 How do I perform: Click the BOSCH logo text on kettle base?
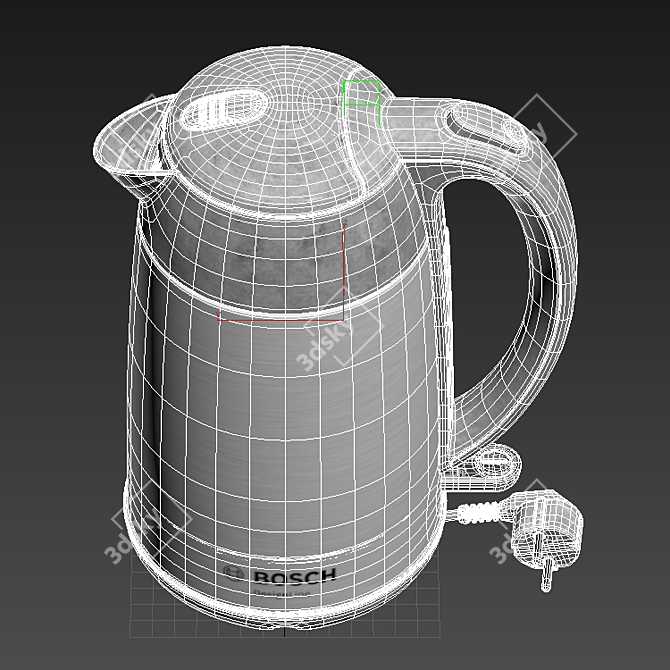point(292,576)
